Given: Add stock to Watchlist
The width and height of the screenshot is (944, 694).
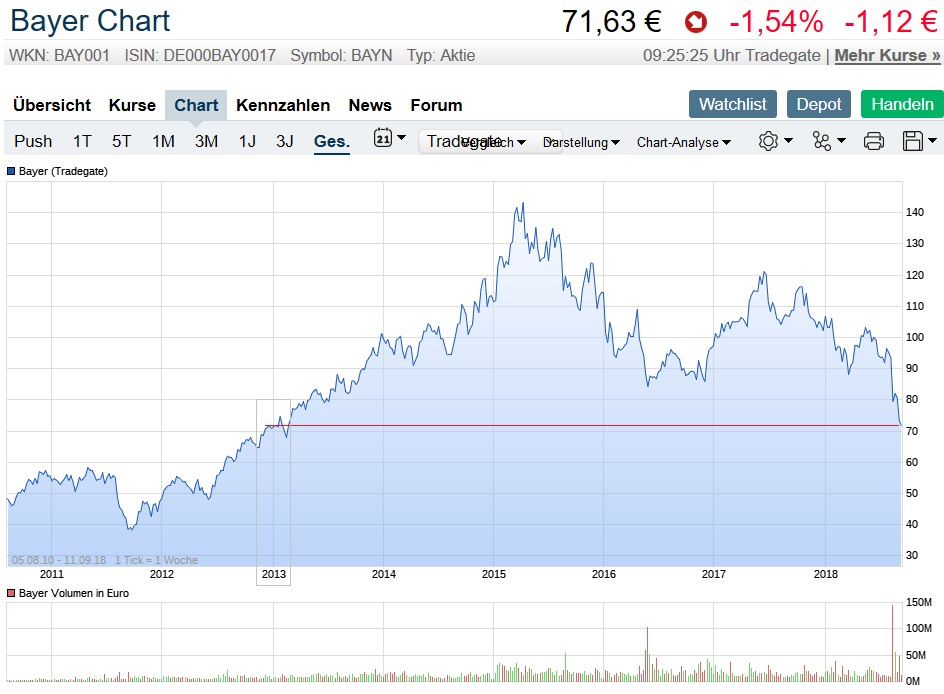Looking at the screenshot, I should point(732,104).
